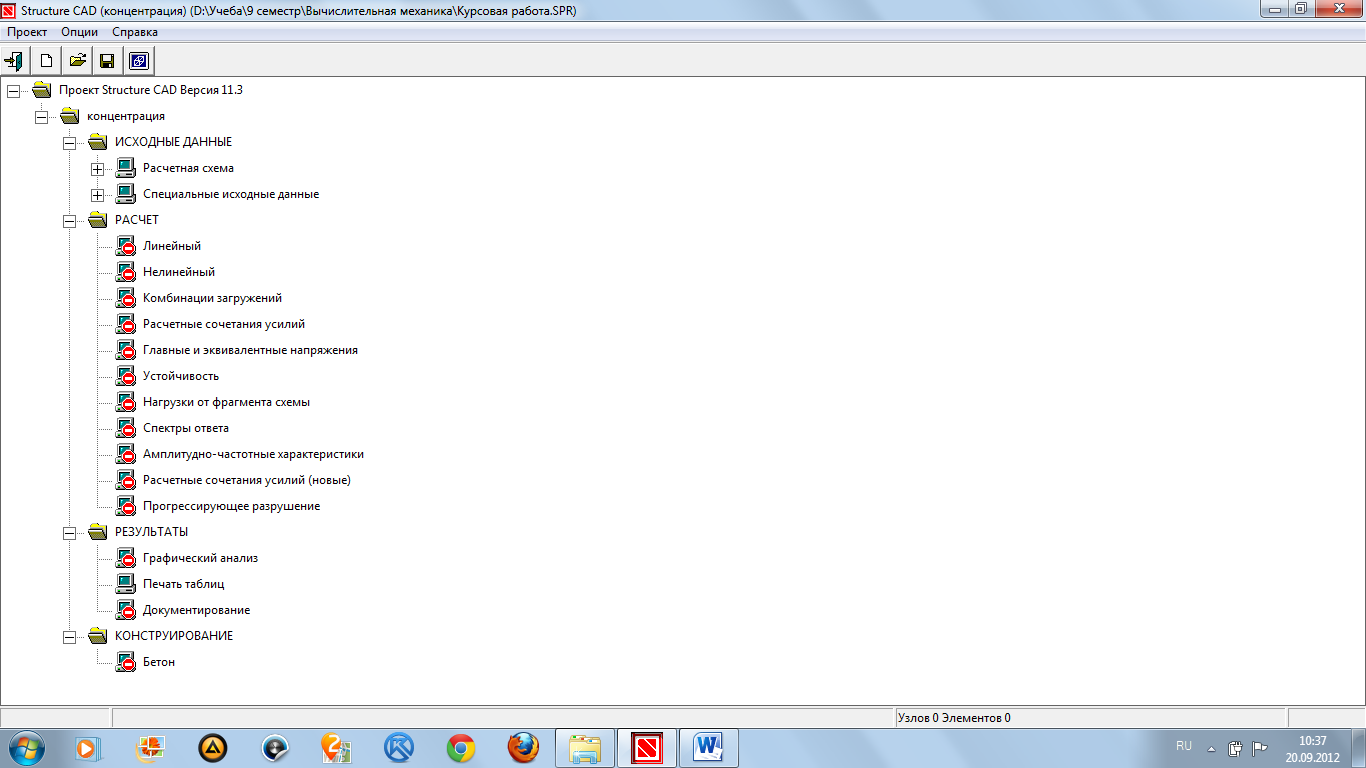The height and width of the screenshot is (768, 1366).
Task: Save the project with the floppy disk icon
Action: 108,60
